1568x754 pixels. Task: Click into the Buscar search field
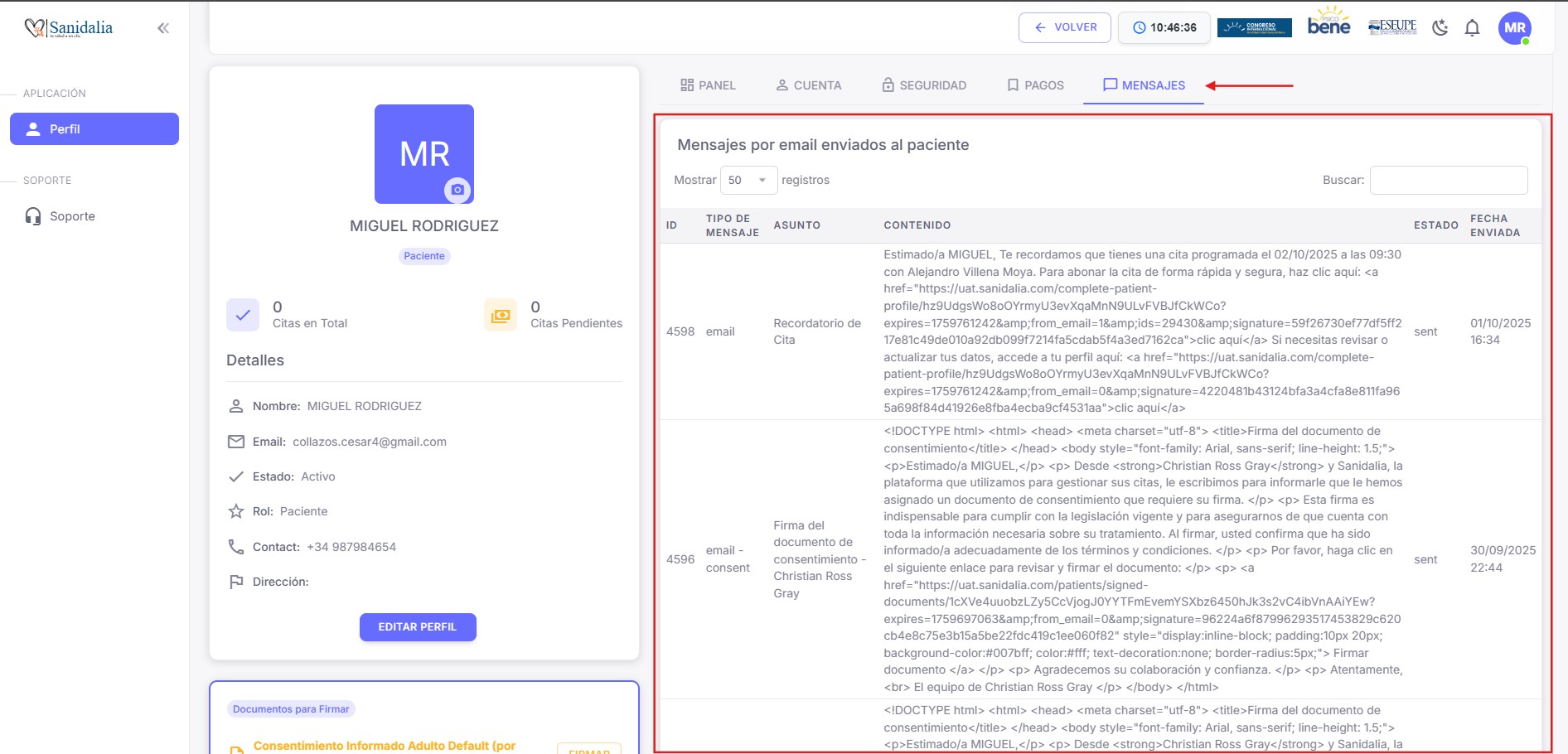click(x=1448, y=180)
